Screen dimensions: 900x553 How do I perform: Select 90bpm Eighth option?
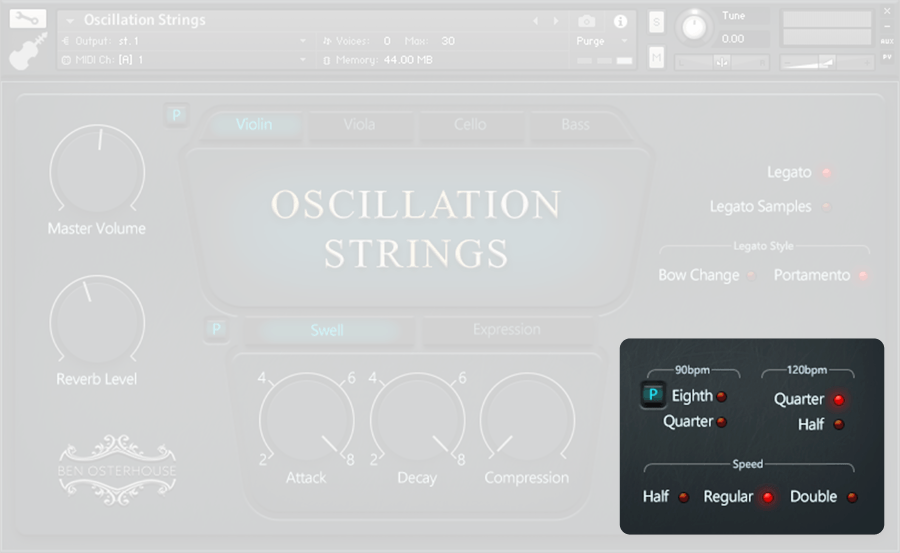(721, 396)
